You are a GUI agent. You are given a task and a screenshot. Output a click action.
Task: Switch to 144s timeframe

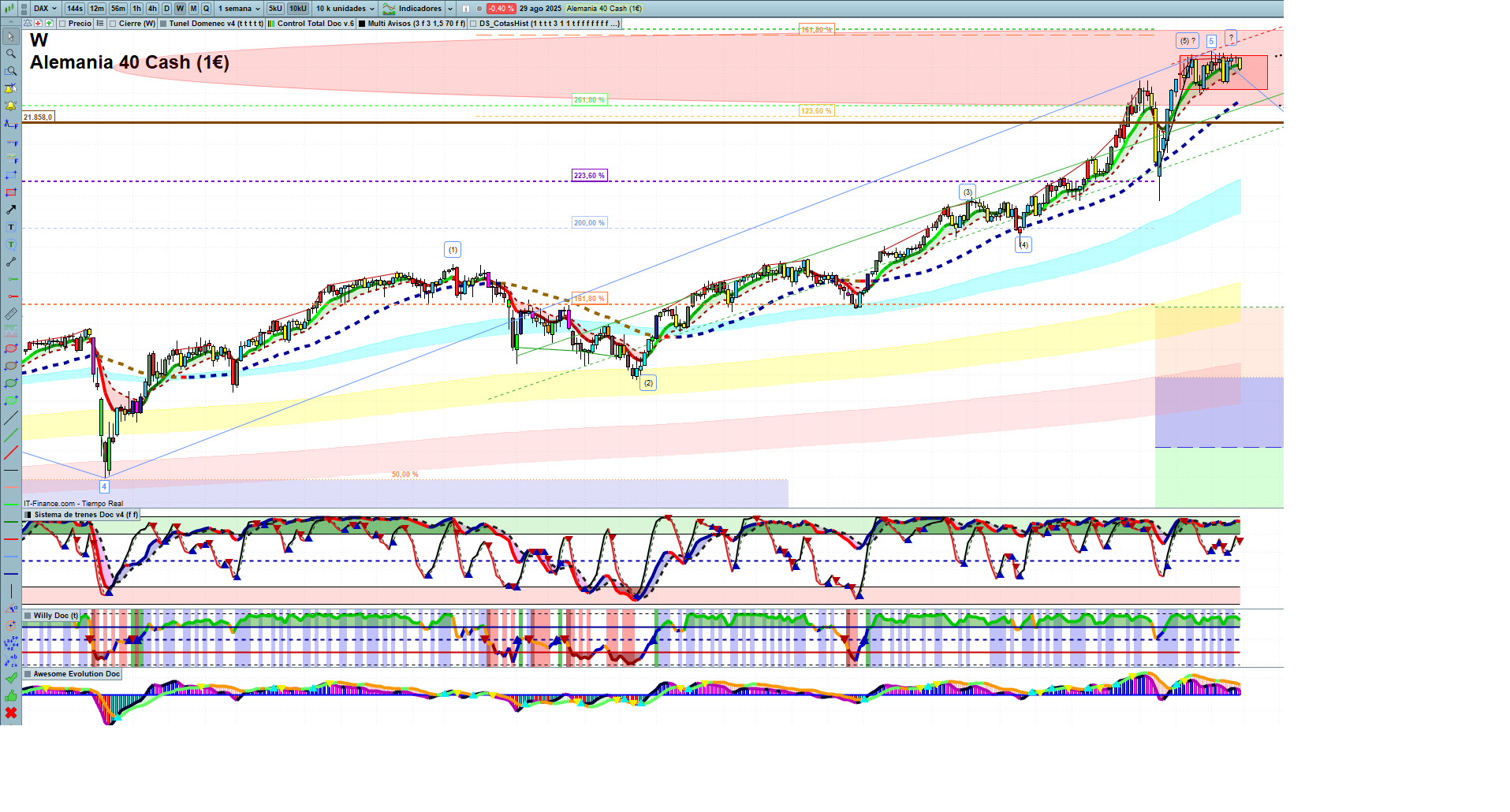coord(75,9)
